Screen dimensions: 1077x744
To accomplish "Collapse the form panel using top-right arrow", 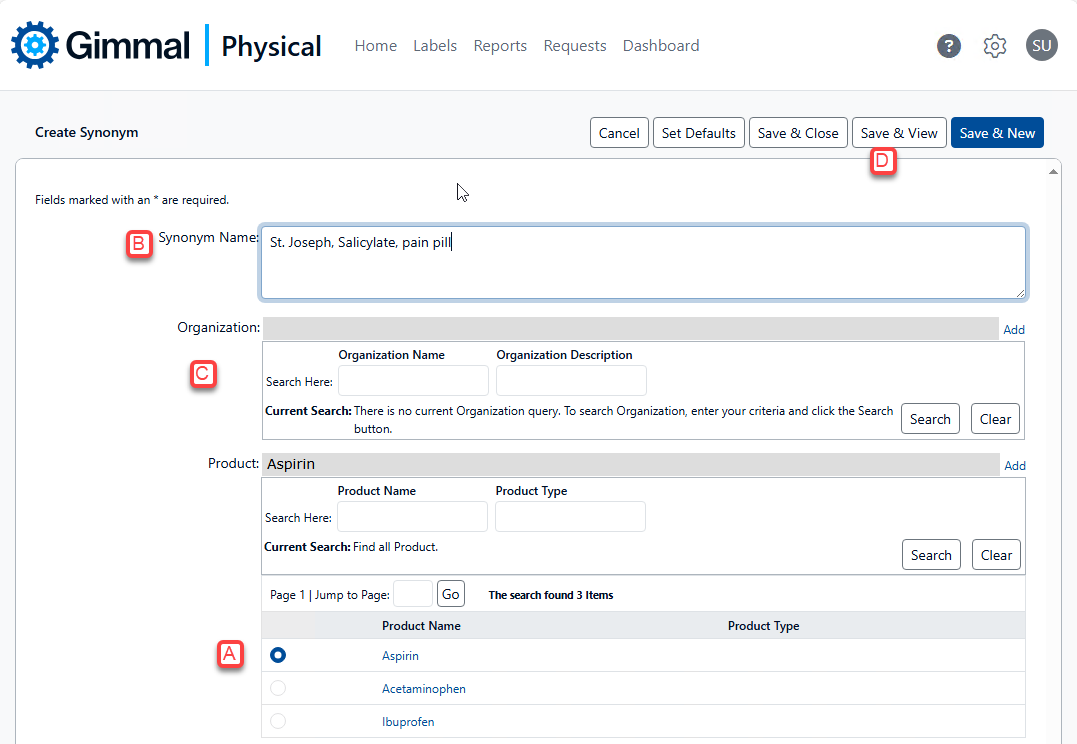I will [x=1052, y=172].
